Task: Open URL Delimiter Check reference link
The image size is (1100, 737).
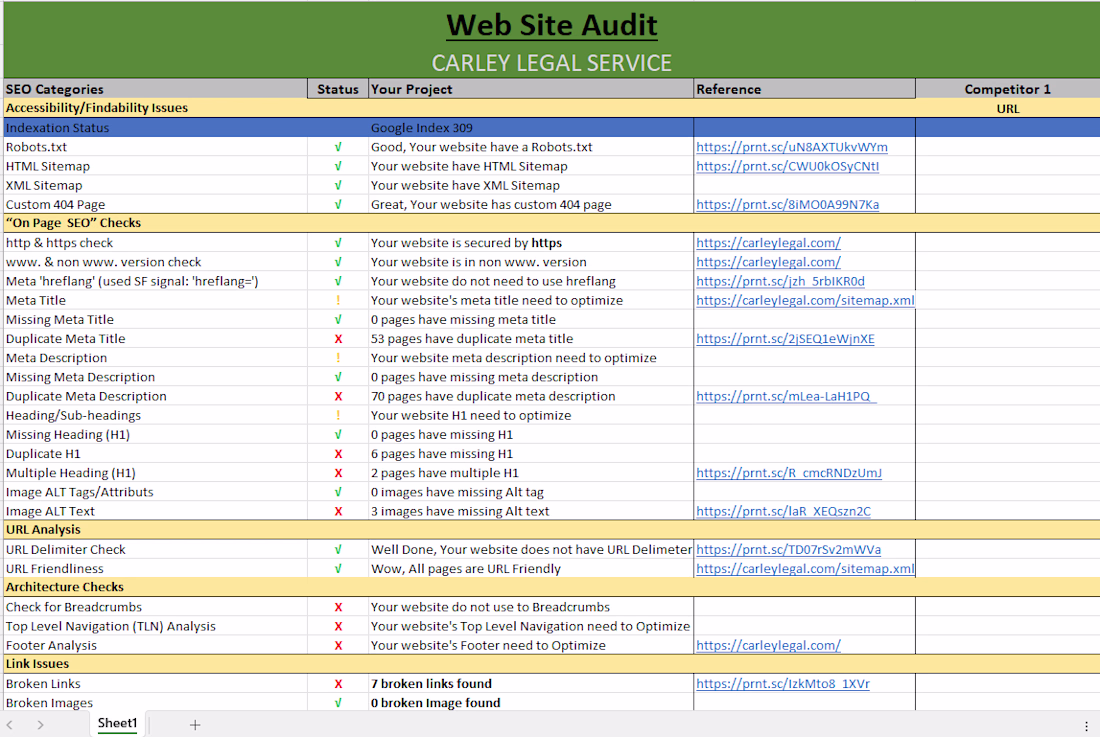Action: click(x=789, y=550)
